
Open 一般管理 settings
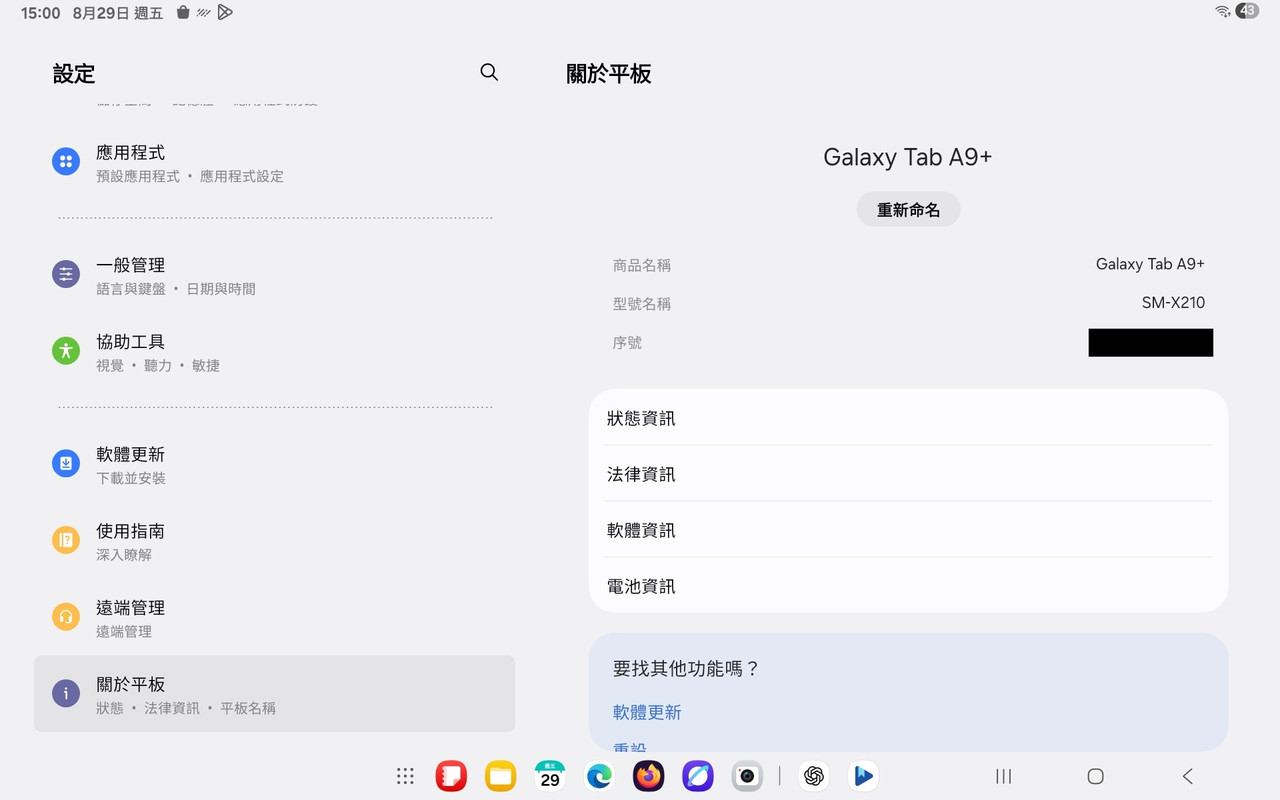click(x=274, y=275)
